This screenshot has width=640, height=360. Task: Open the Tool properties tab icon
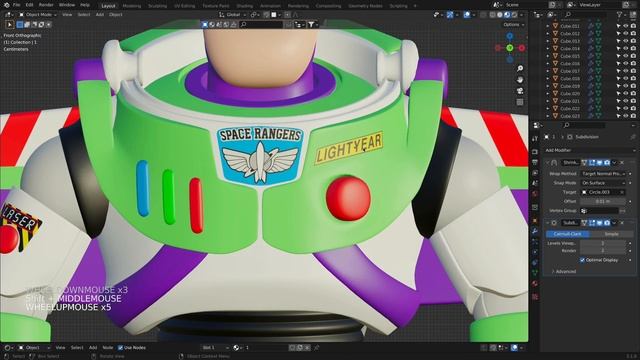535,139
